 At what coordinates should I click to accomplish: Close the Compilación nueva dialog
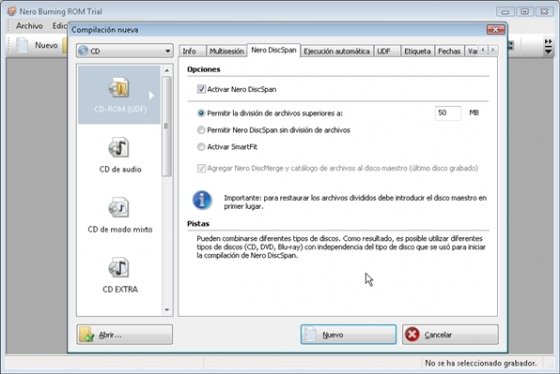pos(496,30)
